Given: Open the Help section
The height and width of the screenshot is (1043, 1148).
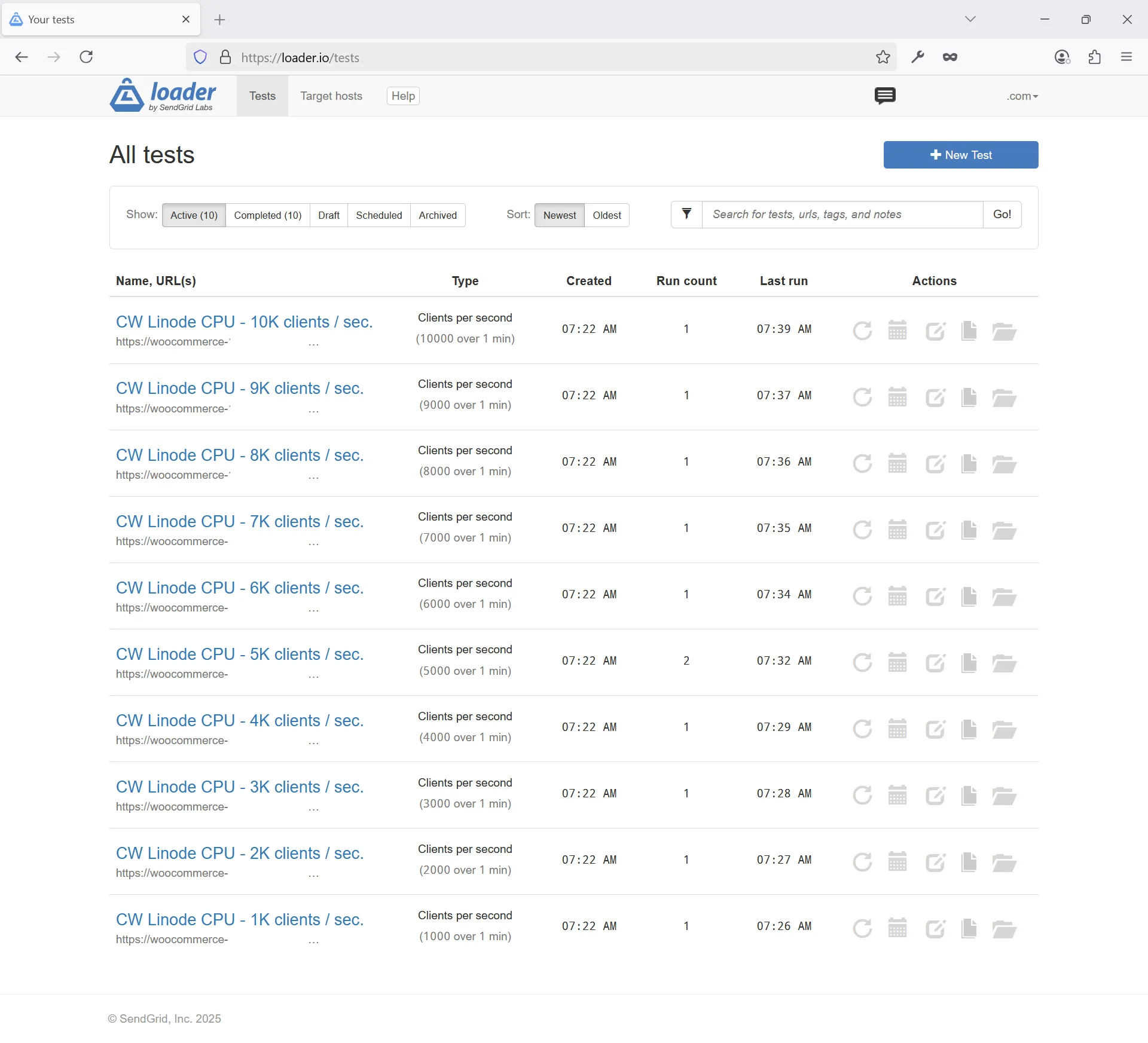Looking at the screenshot, I should click(x=402, y=96).
